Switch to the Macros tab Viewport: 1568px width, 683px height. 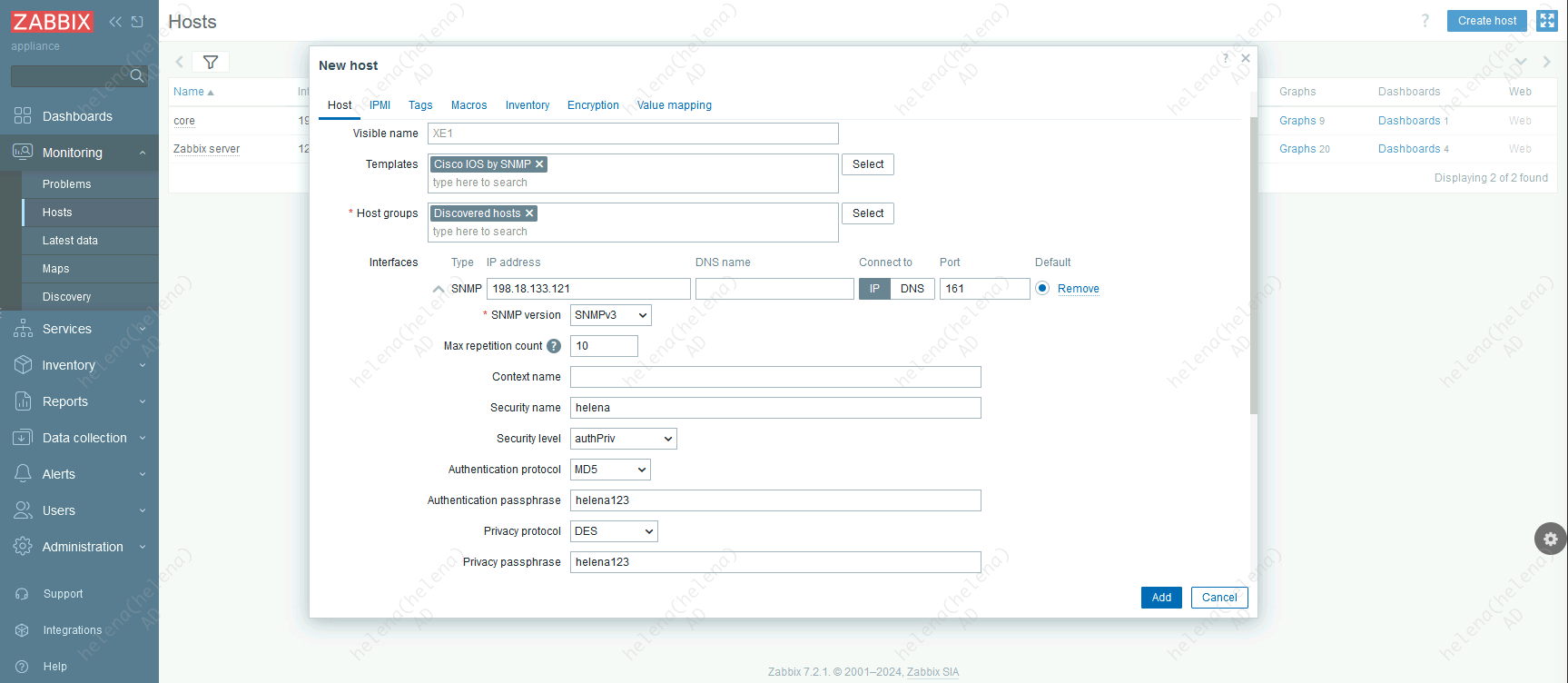tap(468, 105)
